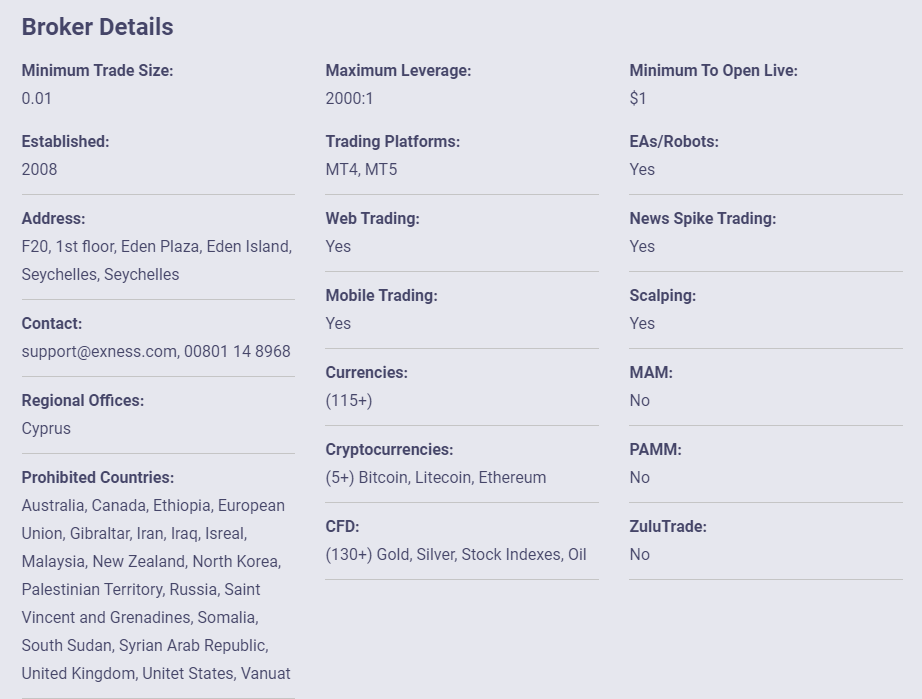
Task: Select the MT4, MT5 trading platforms text
Action: (362, 169)
